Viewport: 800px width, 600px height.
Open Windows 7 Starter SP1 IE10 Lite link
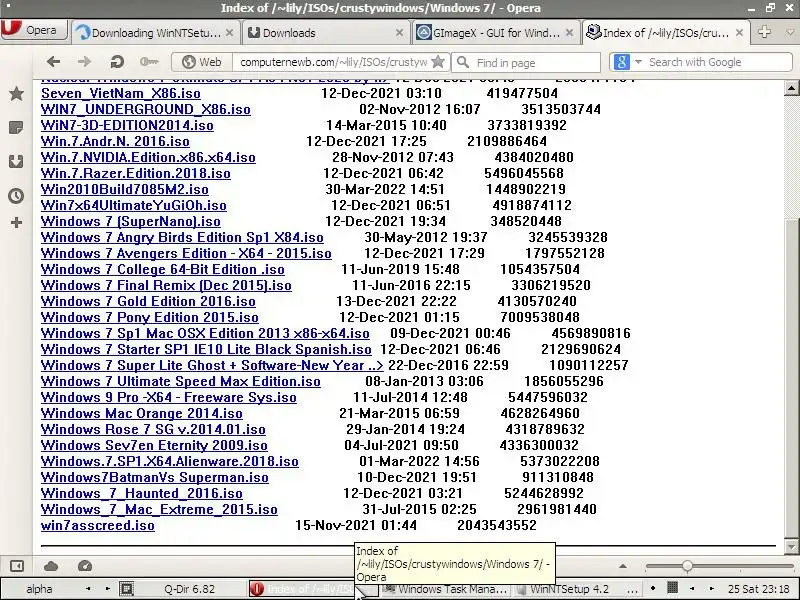point(206,349)
